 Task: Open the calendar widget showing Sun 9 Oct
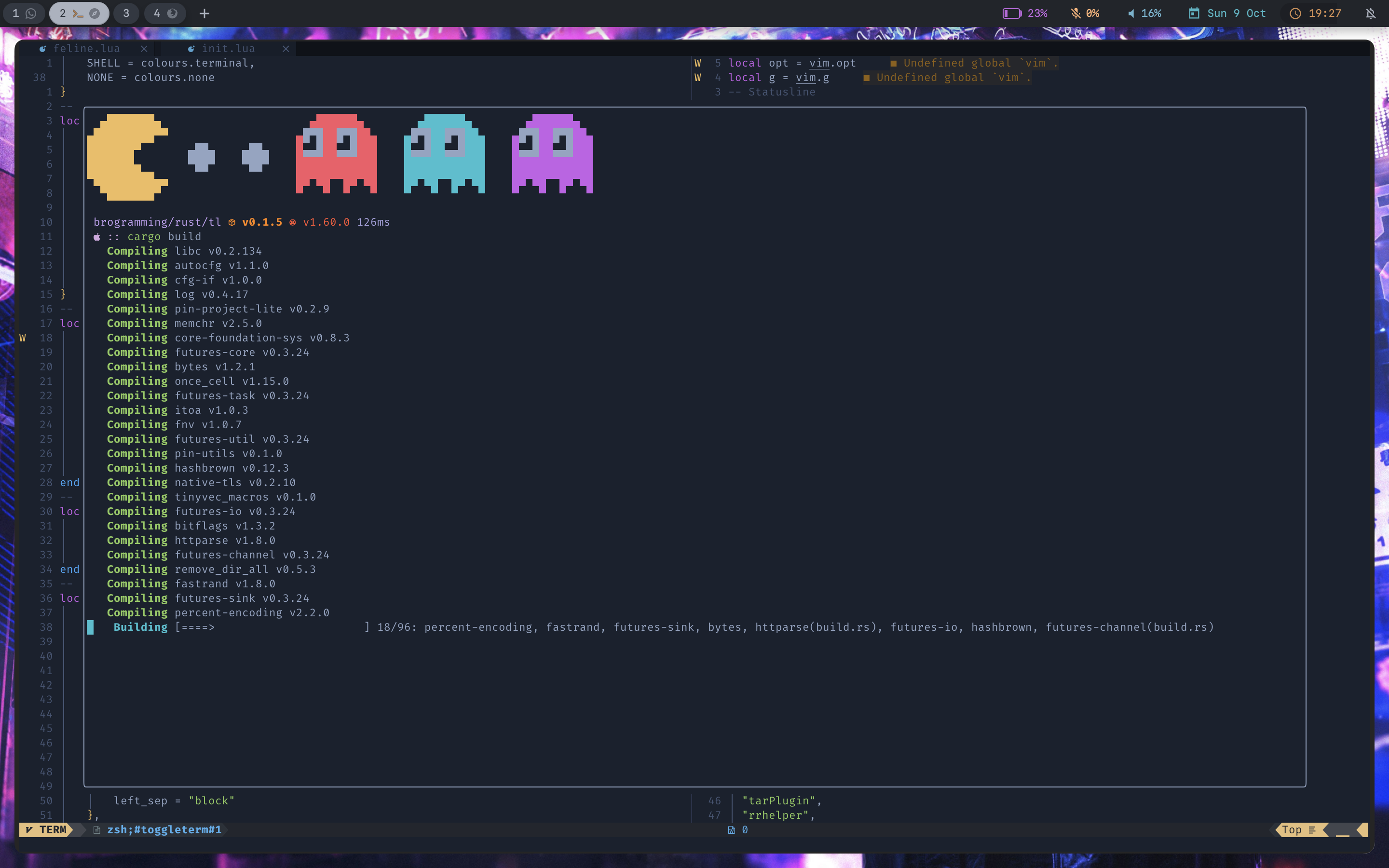click(x=1226, y=13)
